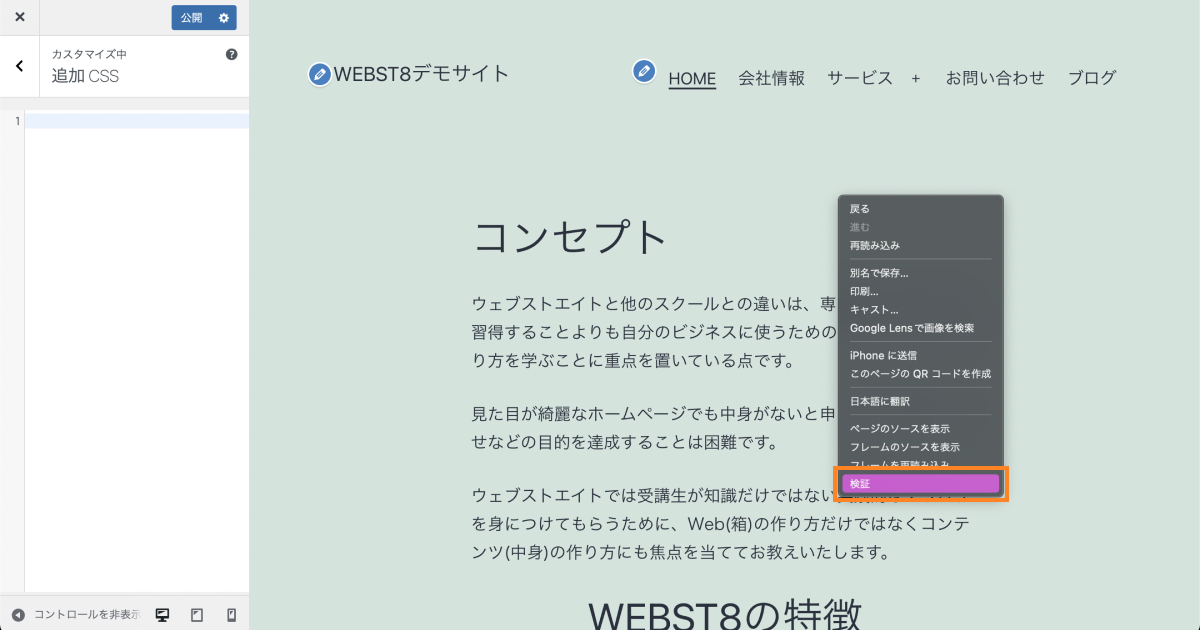
Task: Click the hide-controls arrow icon
Action: click(x=16, y=615)
